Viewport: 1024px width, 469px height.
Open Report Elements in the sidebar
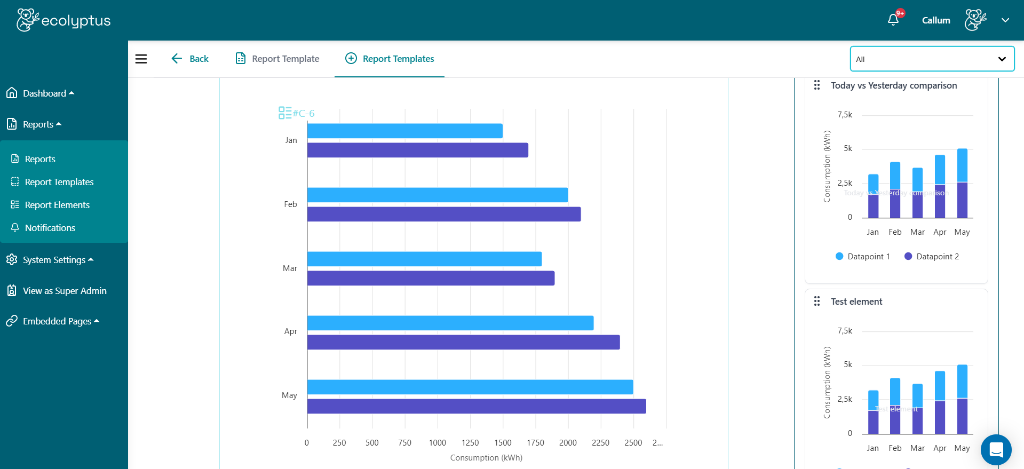pos(57,205)
